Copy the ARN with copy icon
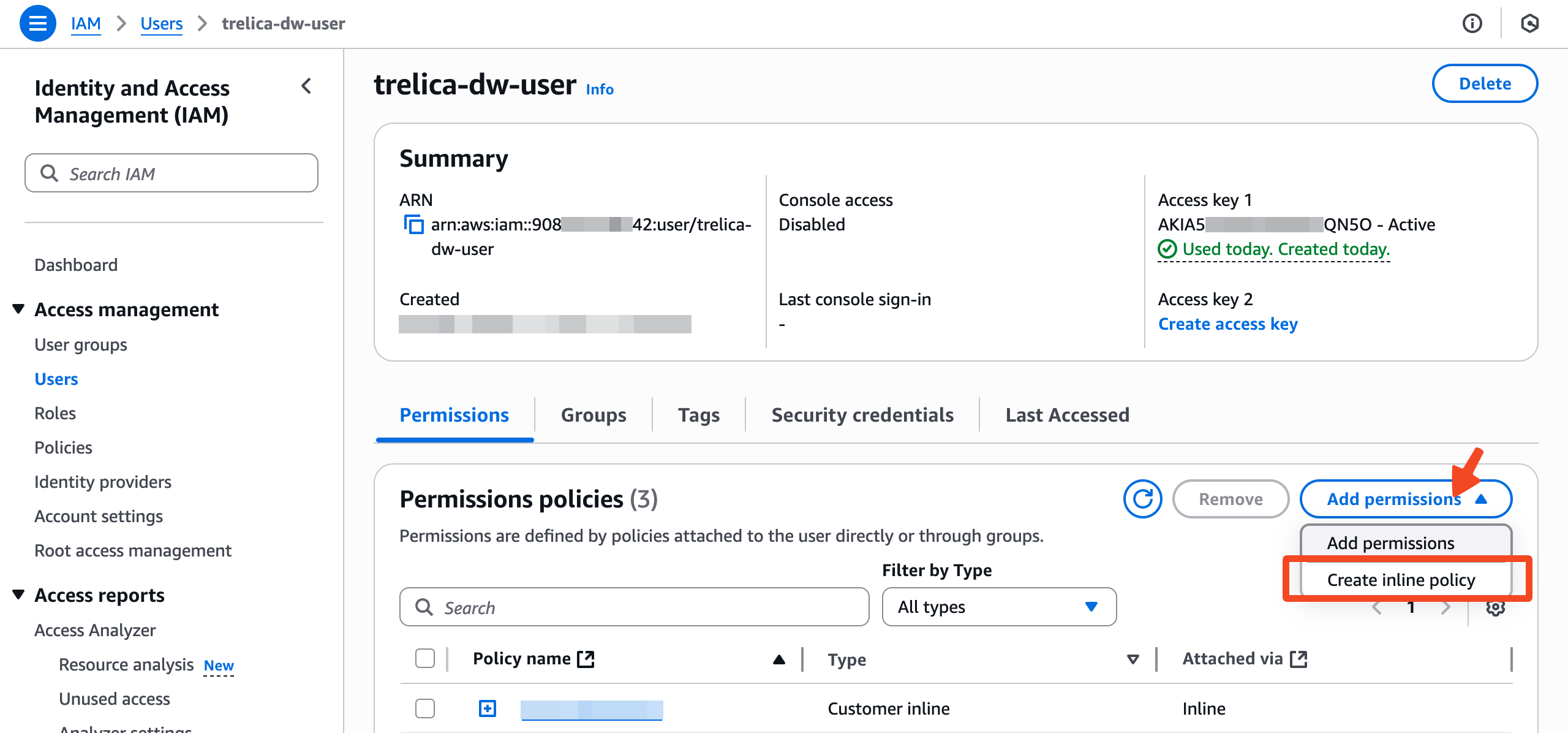The height and width of the screenshot is (733, 1568). coord(413,224)
